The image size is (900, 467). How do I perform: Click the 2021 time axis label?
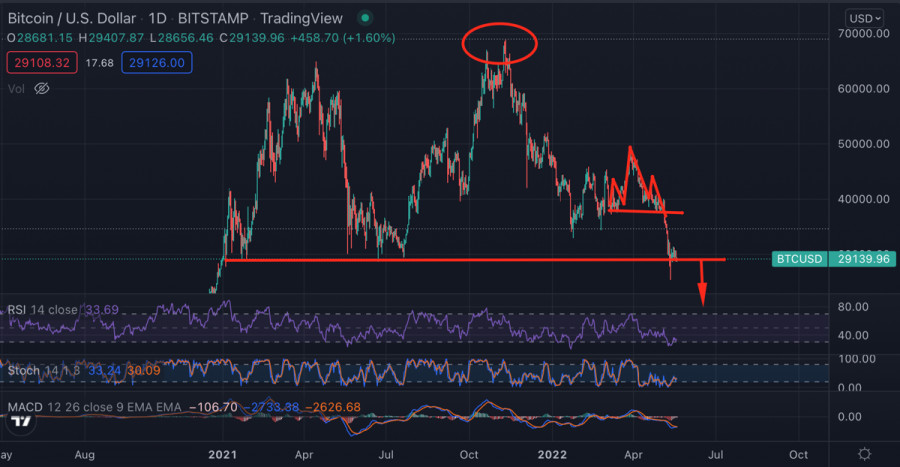(x=222, y=454)
